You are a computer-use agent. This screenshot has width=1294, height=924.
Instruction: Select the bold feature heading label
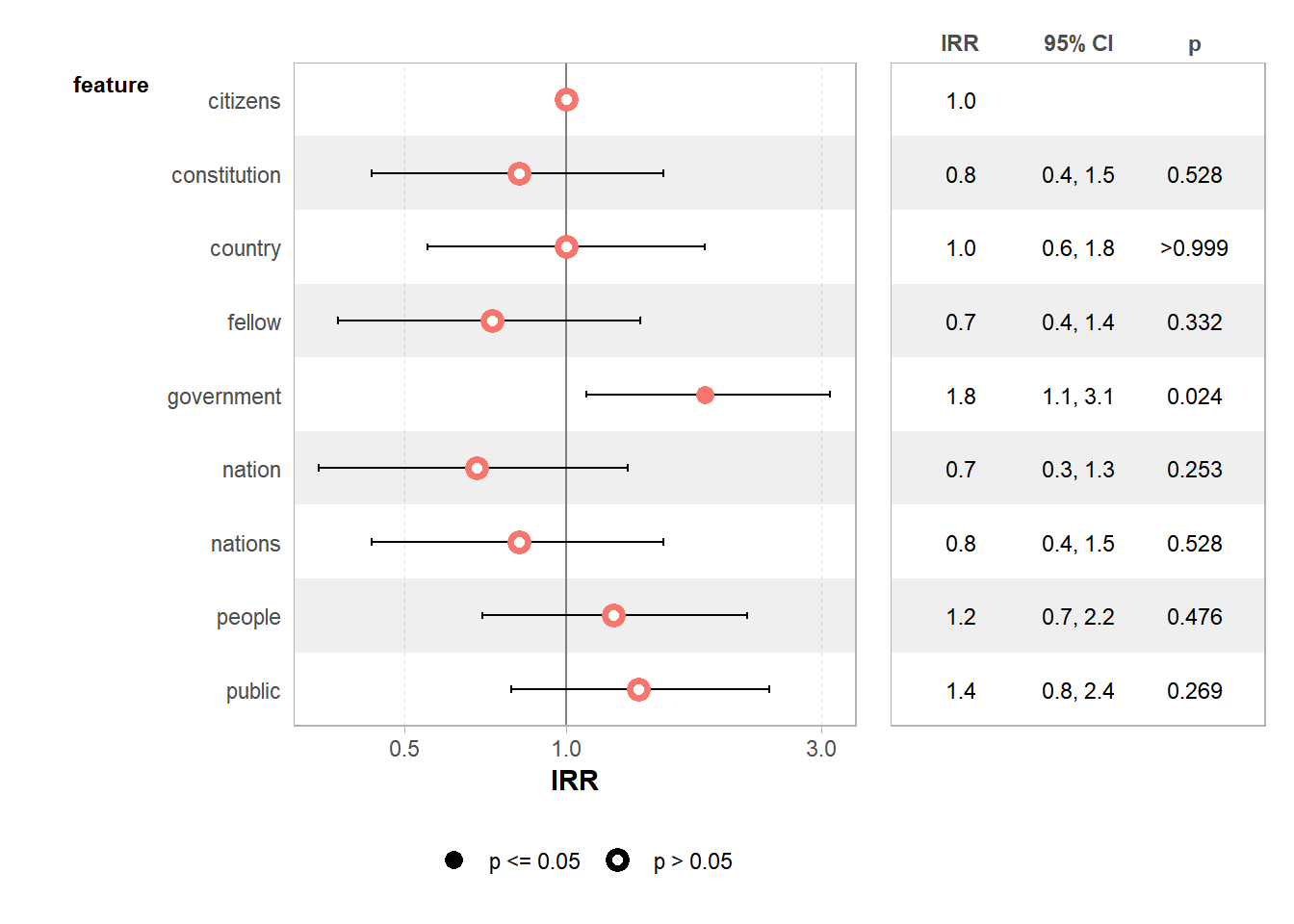pyautogui.click(x=111, y=85)
